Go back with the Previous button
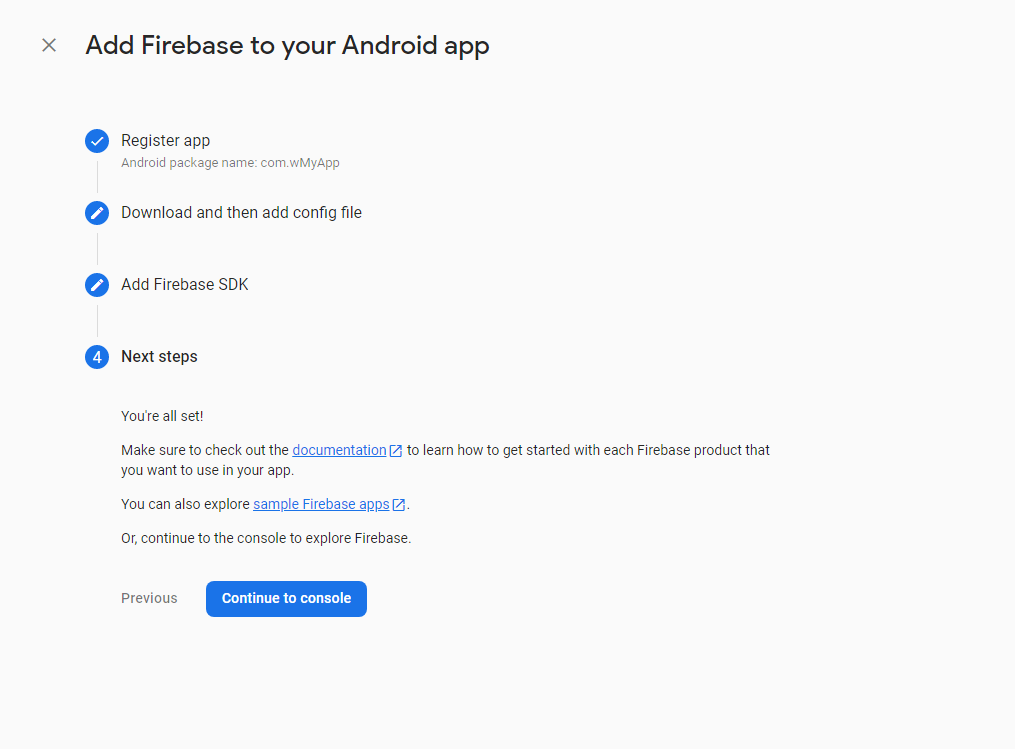Screen dimensions: 1015x749 click(x=149, y=598)
